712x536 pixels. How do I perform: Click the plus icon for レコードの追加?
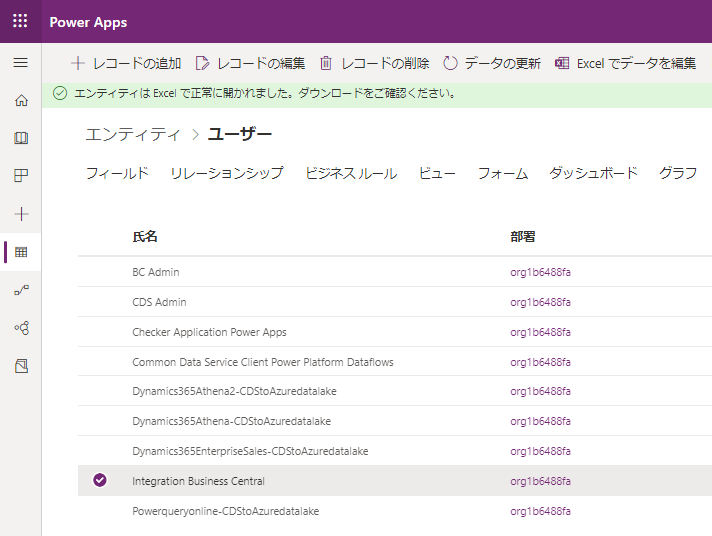(x=78, y=63)
